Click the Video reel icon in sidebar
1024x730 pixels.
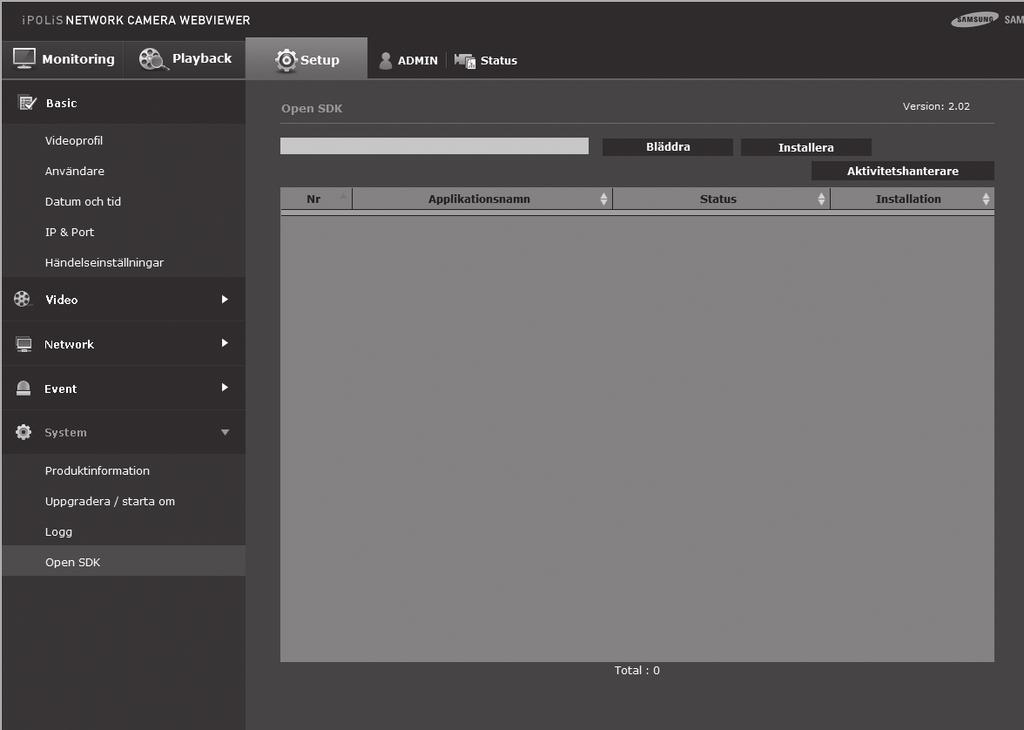[x=22, y=299]
